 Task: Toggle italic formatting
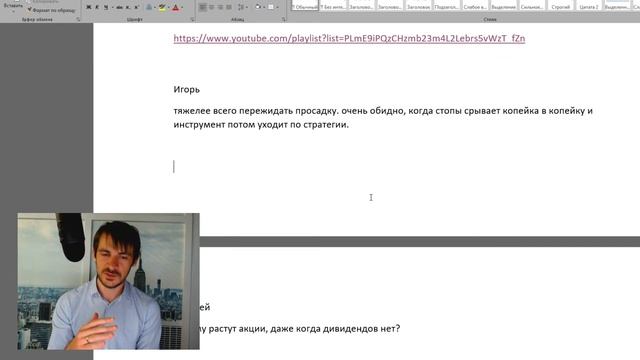tap(97, 7)
